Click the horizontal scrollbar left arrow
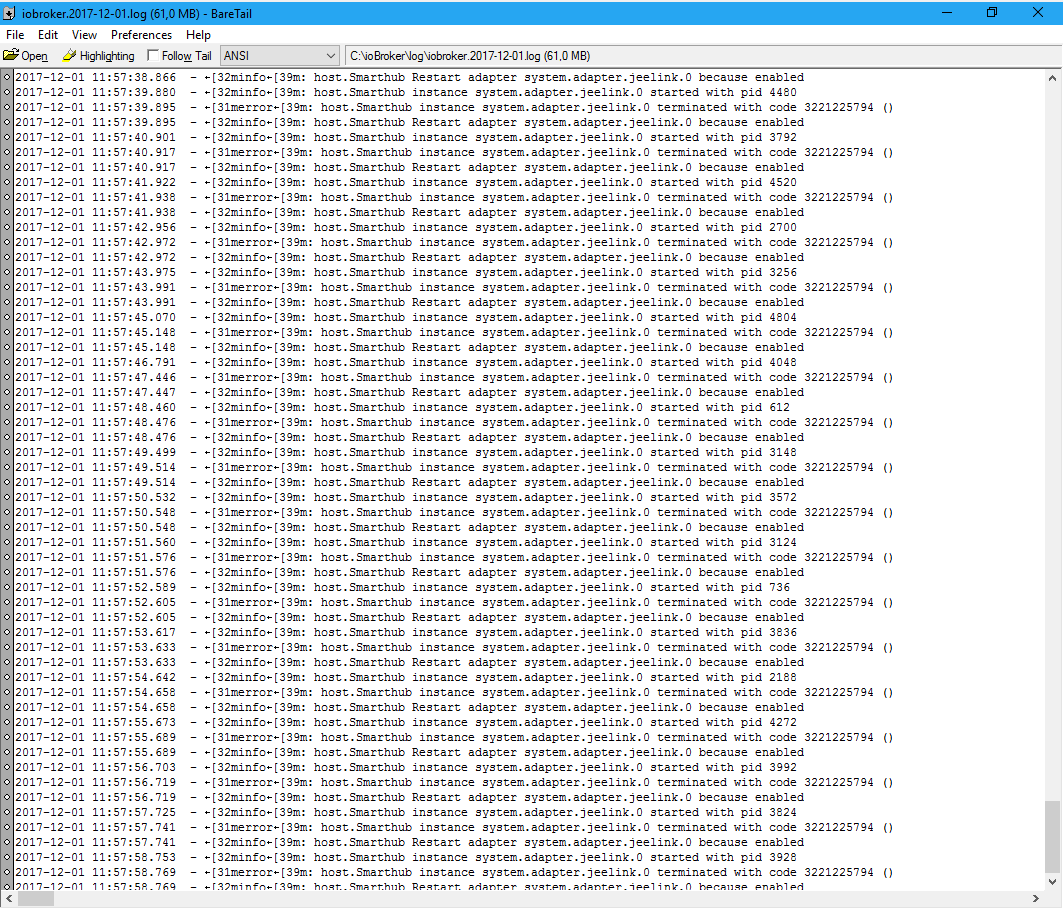Screen dimensions: 1063x908 click(8, 899)
